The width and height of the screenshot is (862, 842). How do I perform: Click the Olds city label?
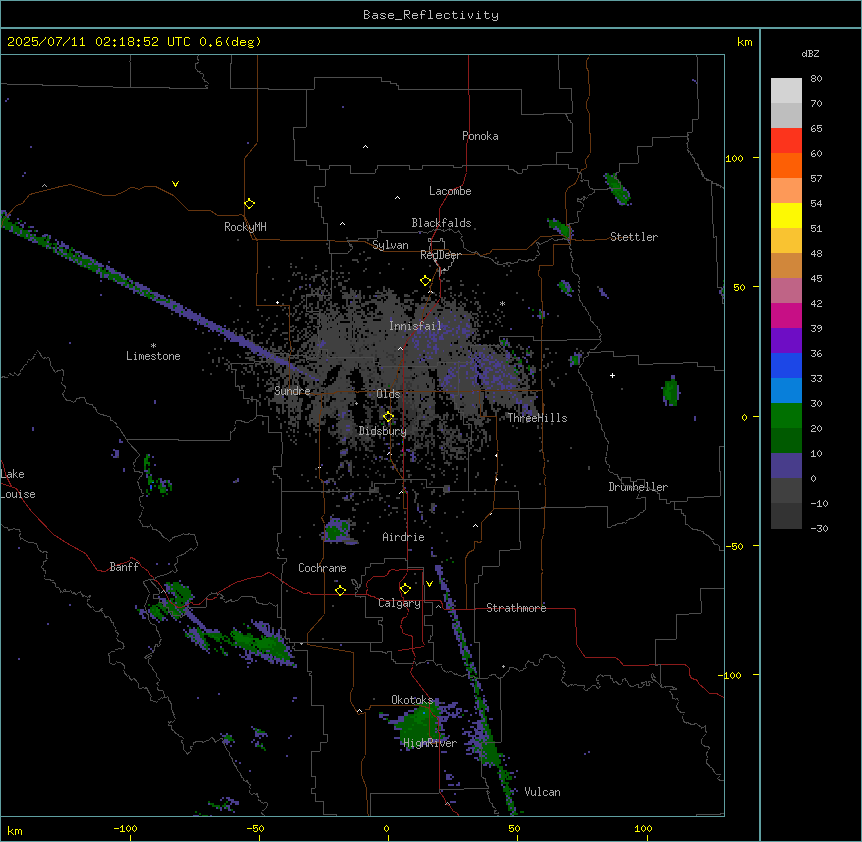point(388,394)
